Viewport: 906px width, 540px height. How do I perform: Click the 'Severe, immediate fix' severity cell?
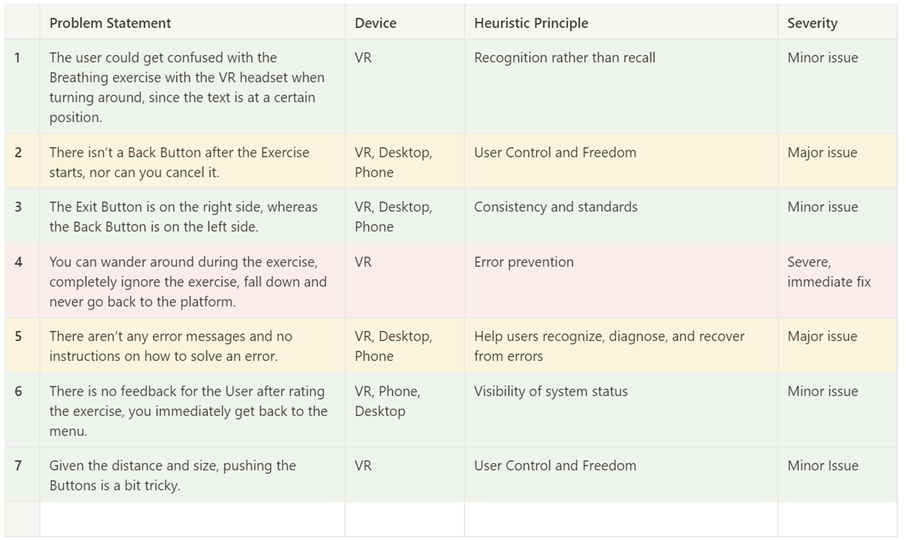click(838, 281)
